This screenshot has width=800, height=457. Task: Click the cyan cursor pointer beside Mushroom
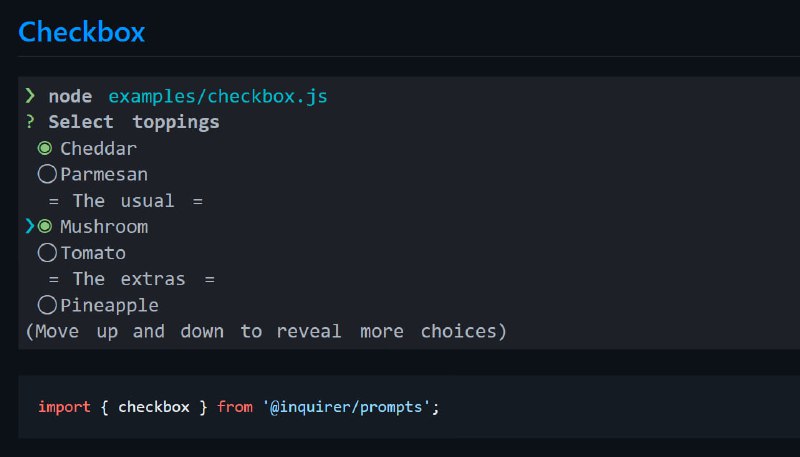coord(30,226)
